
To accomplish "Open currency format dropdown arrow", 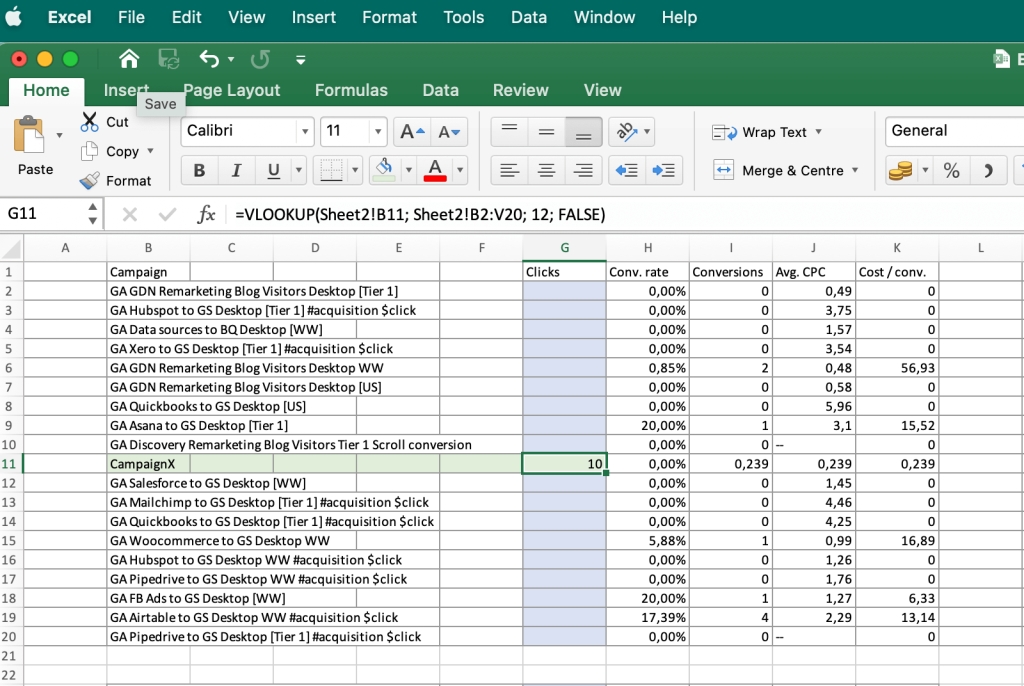I will click(x=925, y=171).
